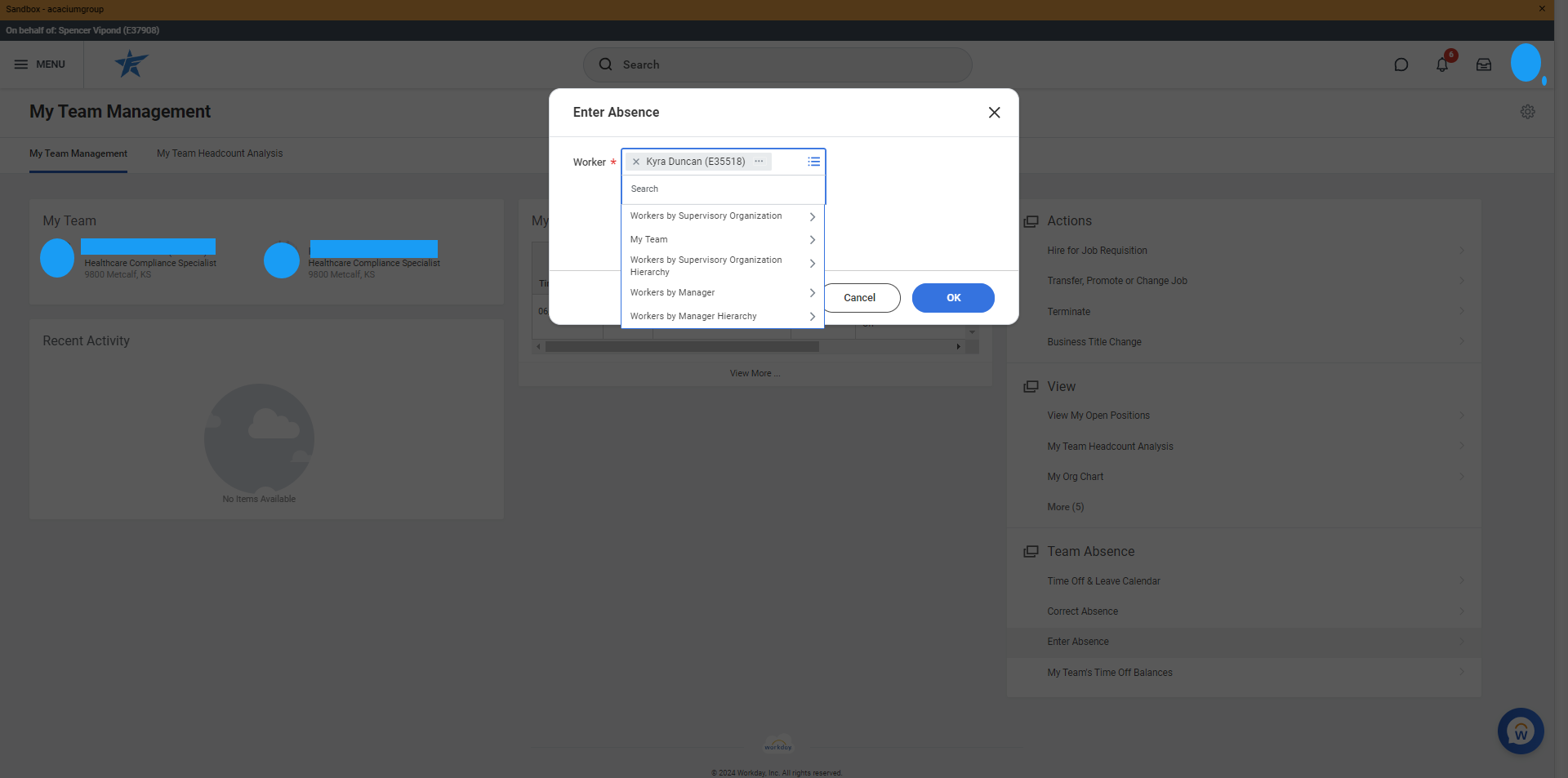Switch to My Team Headcount Analysis tab
The width and height of the screenshot is (1568, 778).
click(x=220, y=153)
